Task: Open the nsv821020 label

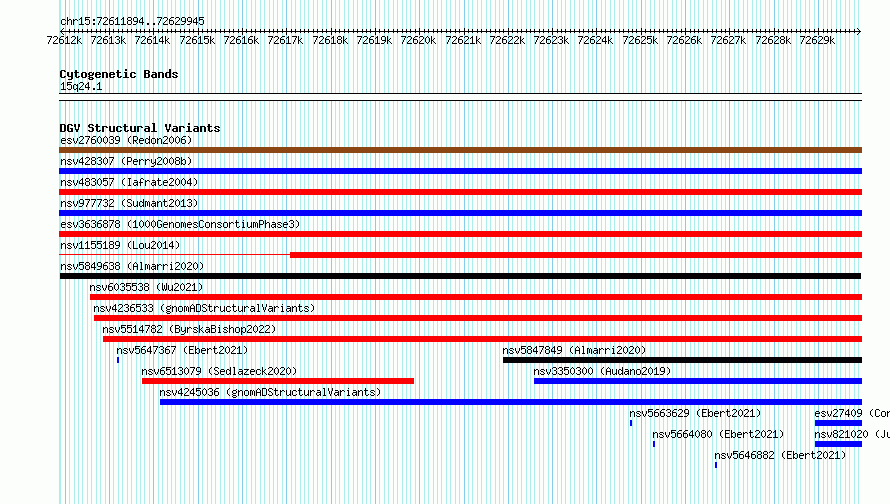Action: click(x=852, y=434)
